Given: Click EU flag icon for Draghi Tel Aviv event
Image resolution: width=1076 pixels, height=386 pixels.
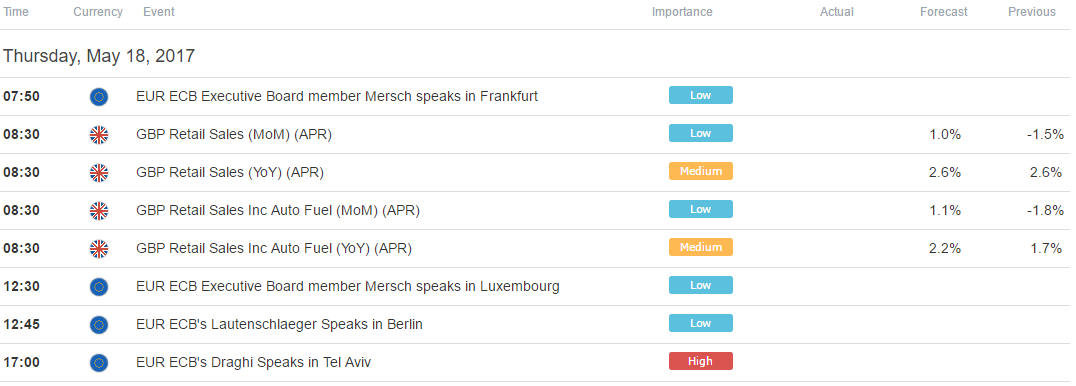Looking at the screenshot, I should [x=99, y=362].
